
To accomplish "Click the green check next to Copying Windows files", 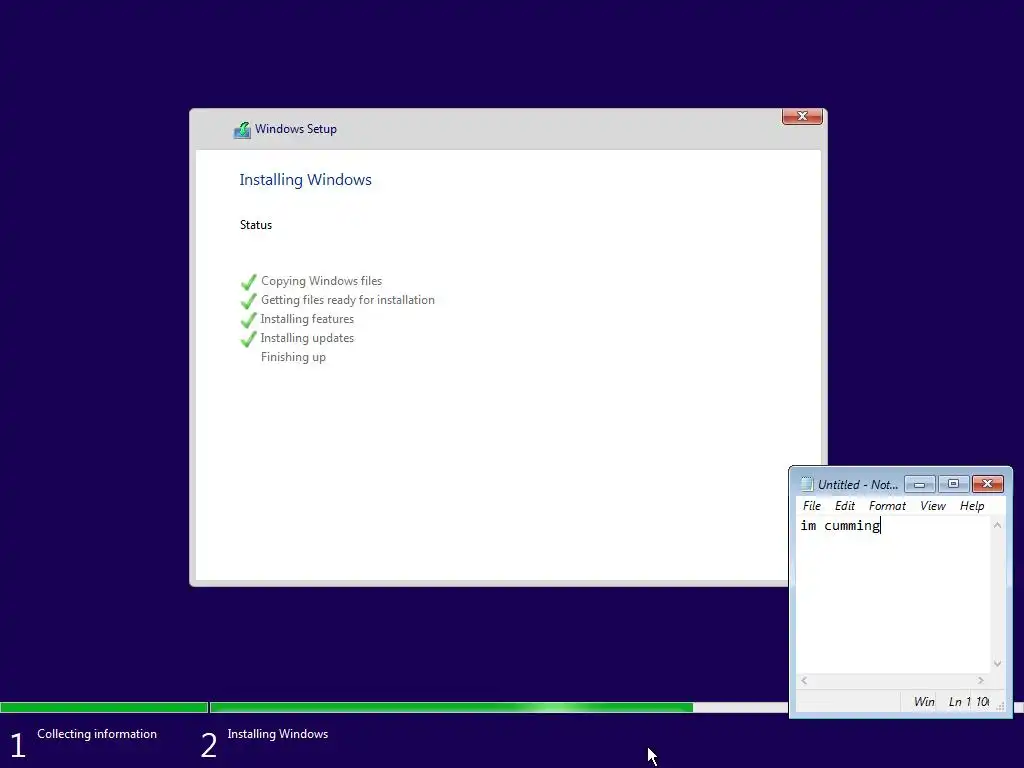I will (x=248, y=282).
